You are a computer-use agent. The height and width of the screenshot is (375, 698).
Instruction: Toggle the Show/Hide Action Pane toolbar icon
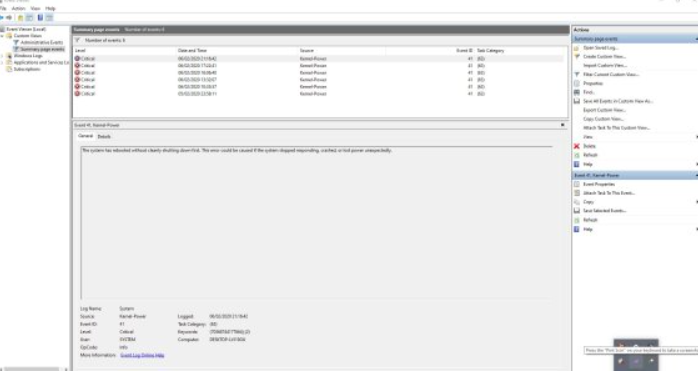pyautogui.click(x=49, y=17)
